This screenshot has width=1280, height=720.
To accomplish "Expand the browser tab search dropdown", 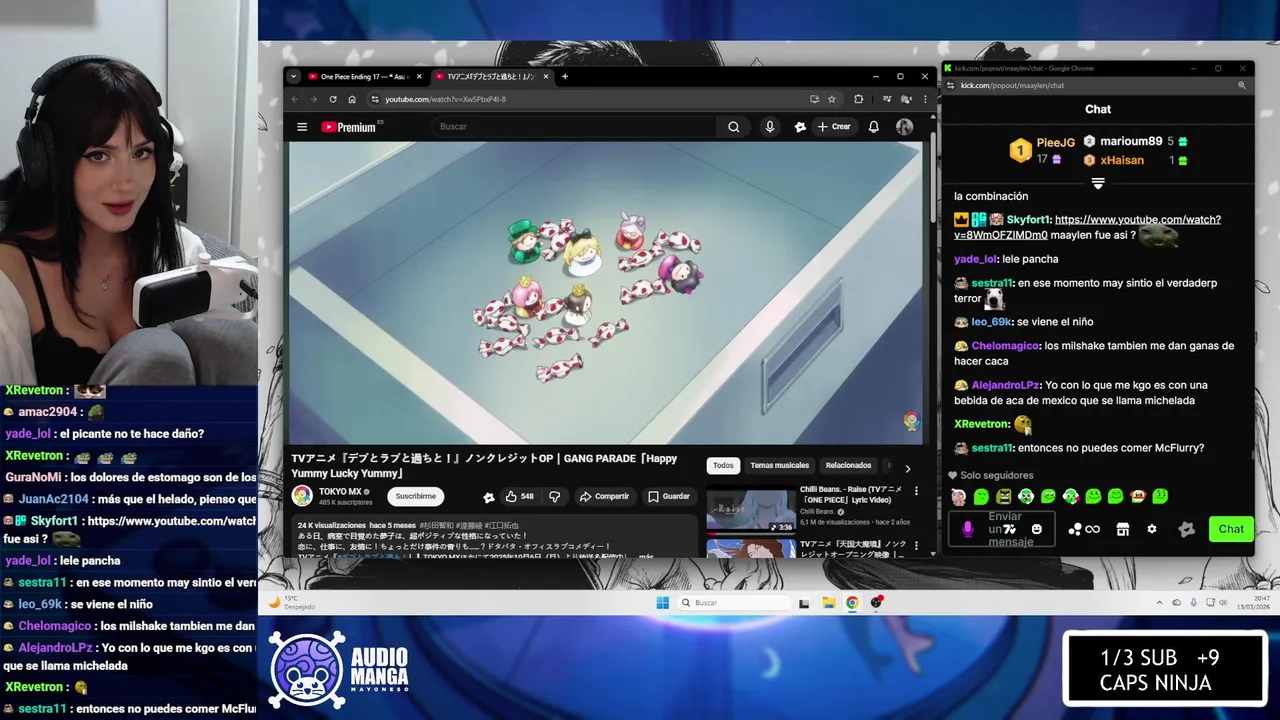I will 293,76.
